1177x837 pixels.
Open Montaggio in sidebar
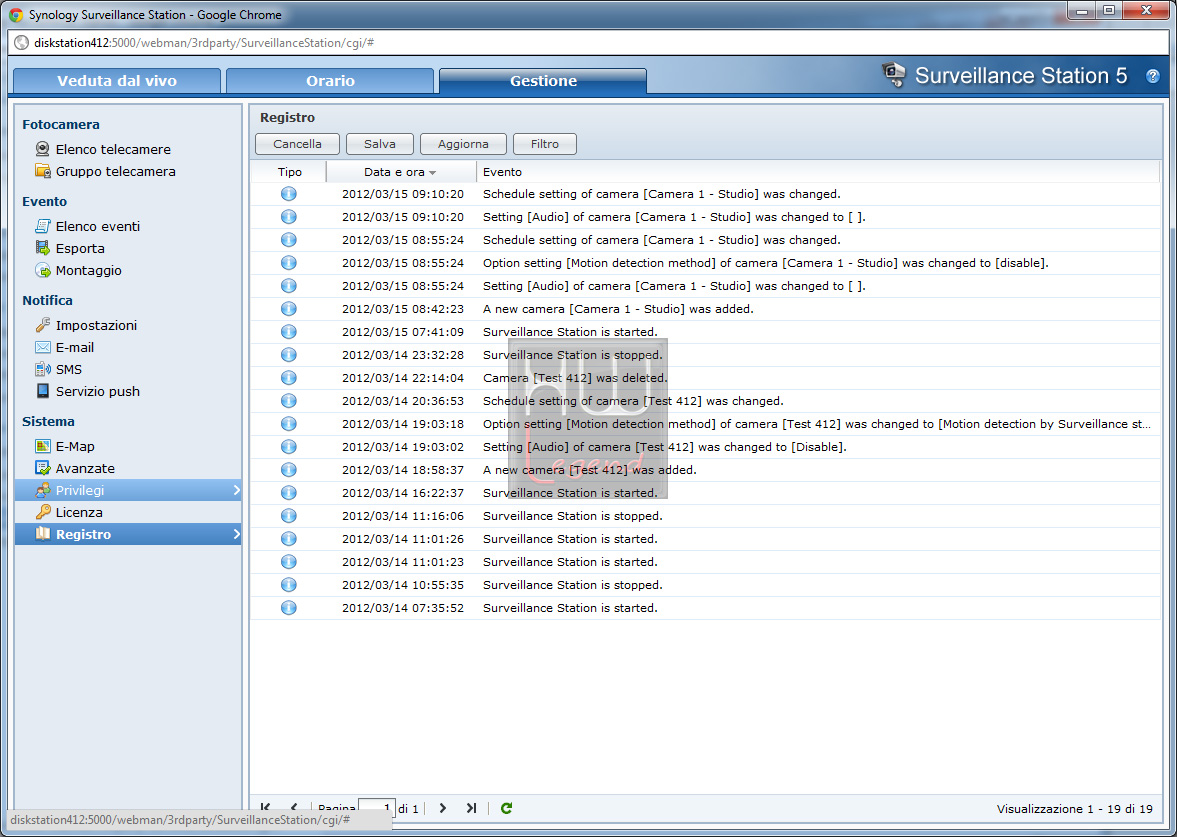[89, 270]
